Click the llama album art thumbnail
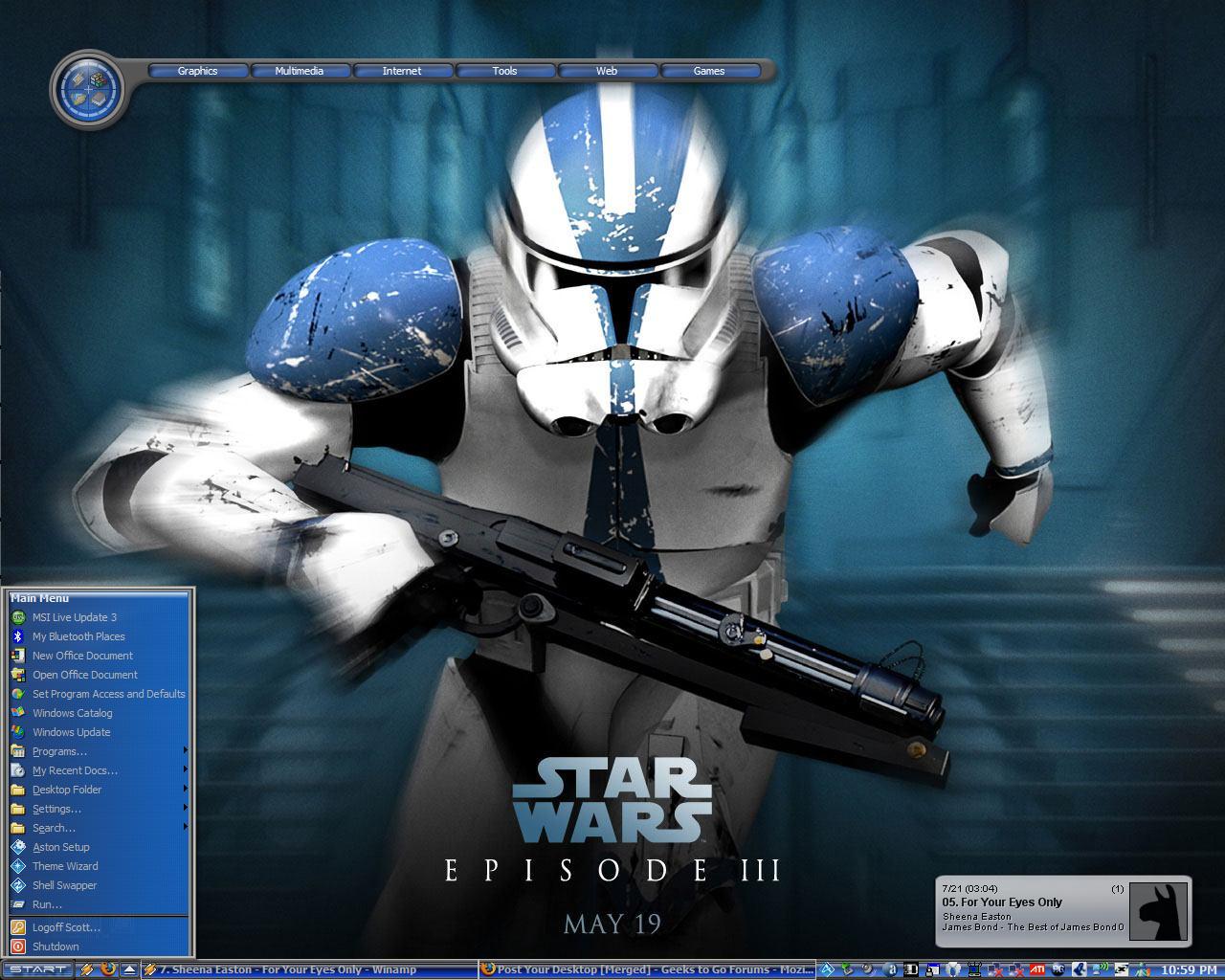The width and height of the screenshot is (1225, 980). [1159, 912]
